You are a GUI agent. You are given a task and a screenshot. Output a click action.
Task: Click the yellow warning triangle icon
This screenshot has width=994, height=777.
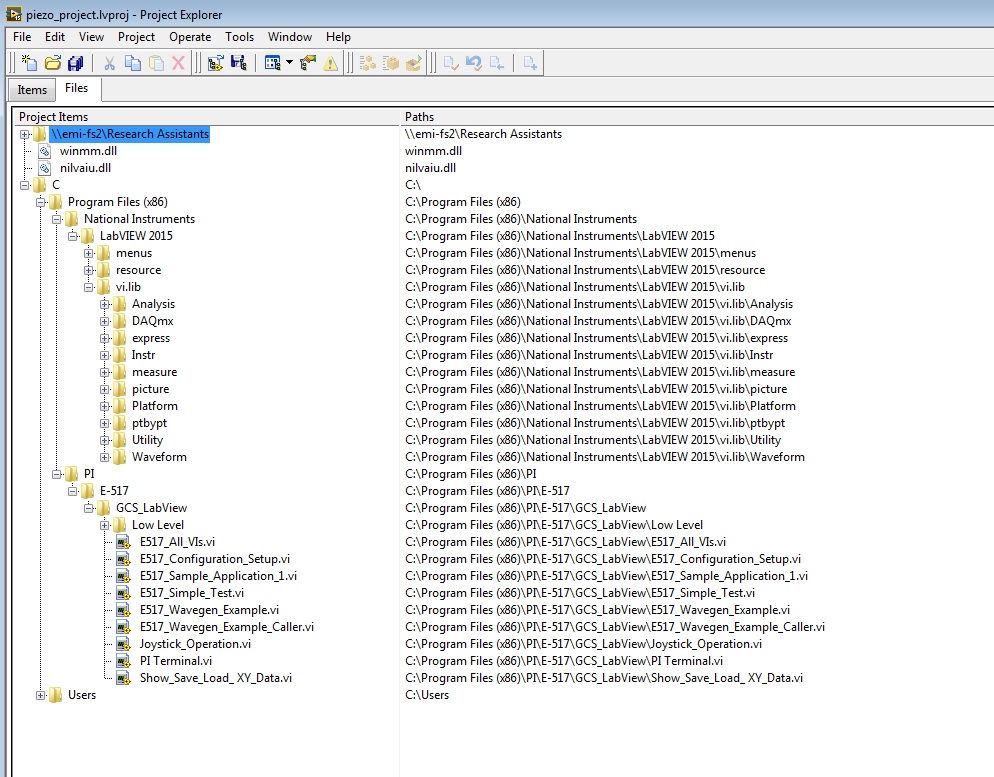point(330,63)
